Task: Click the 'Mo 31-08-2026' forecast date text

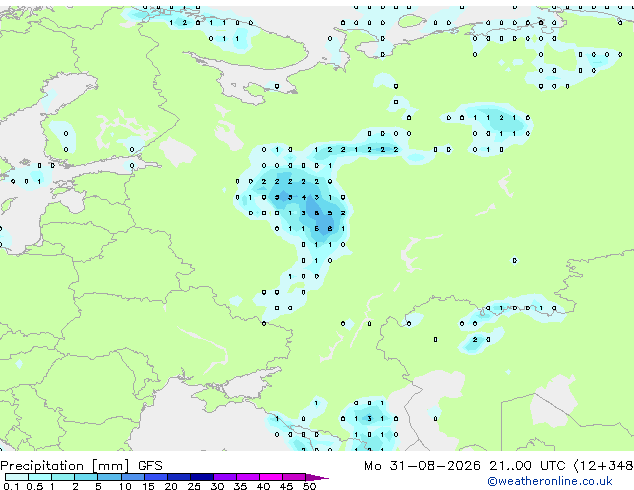Action: [x=422, y=466]
